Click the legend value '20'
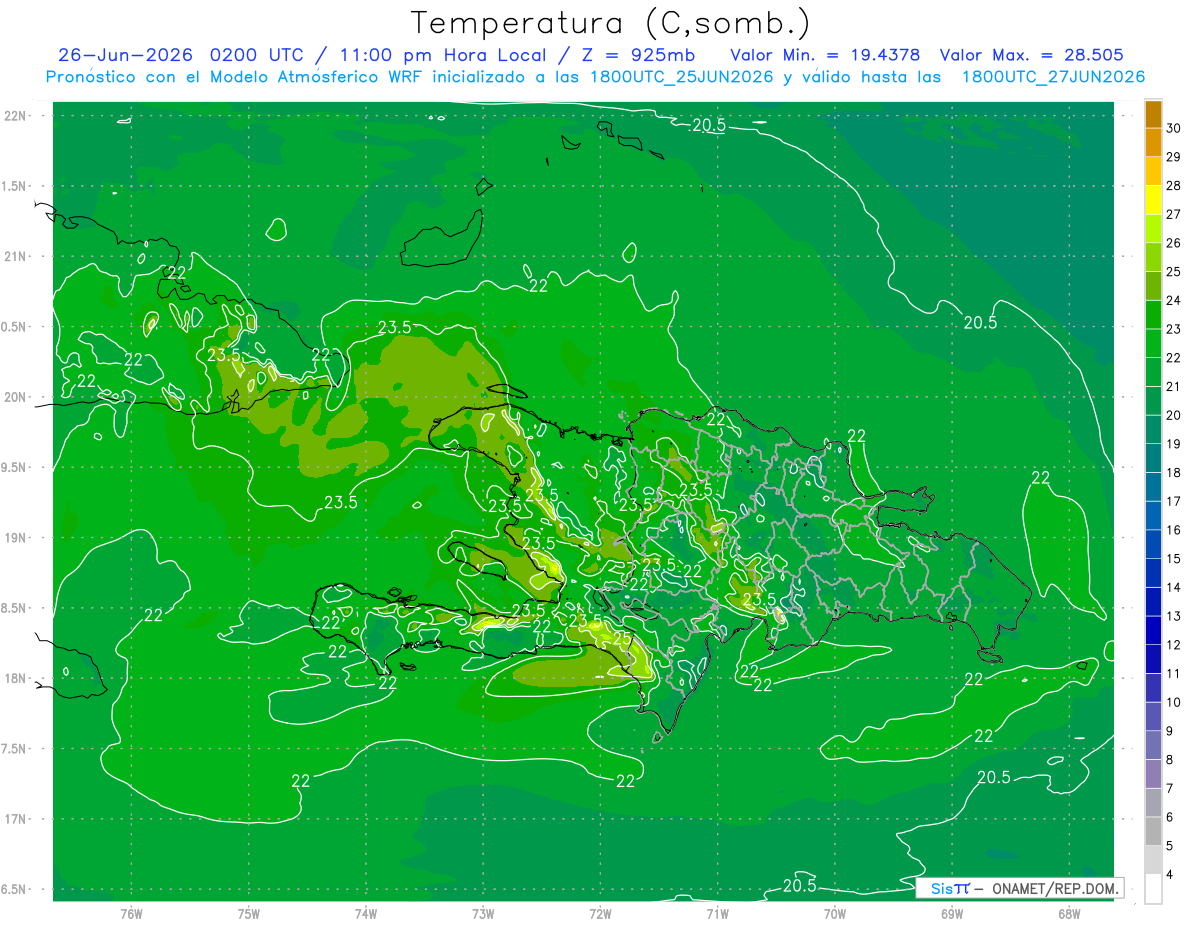 click(1174, 416)
